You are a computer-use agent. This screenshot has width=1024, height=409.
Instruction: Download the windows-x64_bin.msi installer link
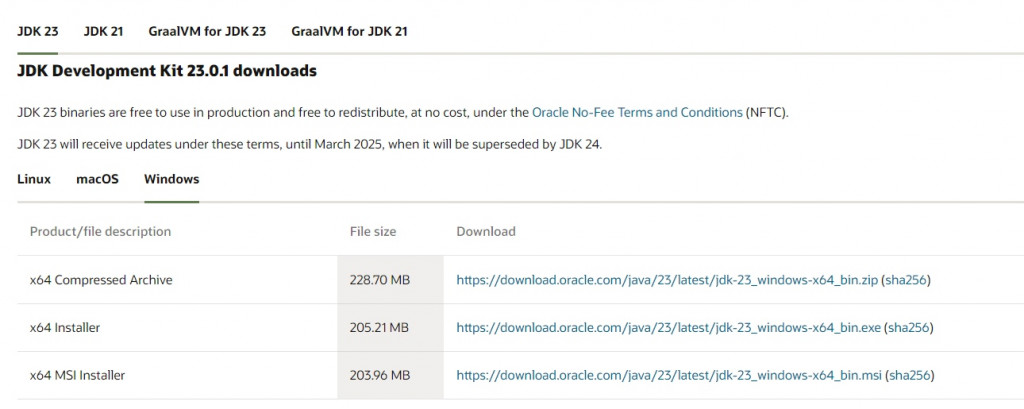click(x=669, y=376)
